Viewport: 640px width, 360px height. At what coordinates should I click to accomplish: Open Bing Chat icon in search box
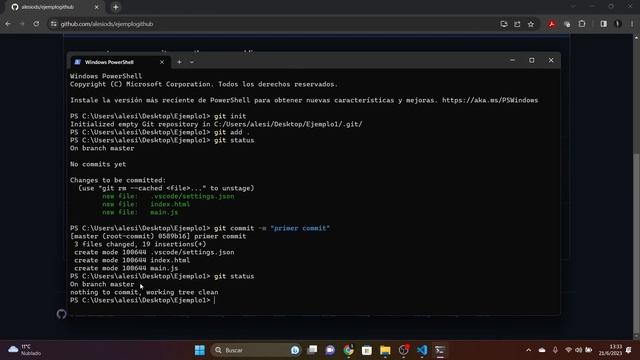pos(295,350)
